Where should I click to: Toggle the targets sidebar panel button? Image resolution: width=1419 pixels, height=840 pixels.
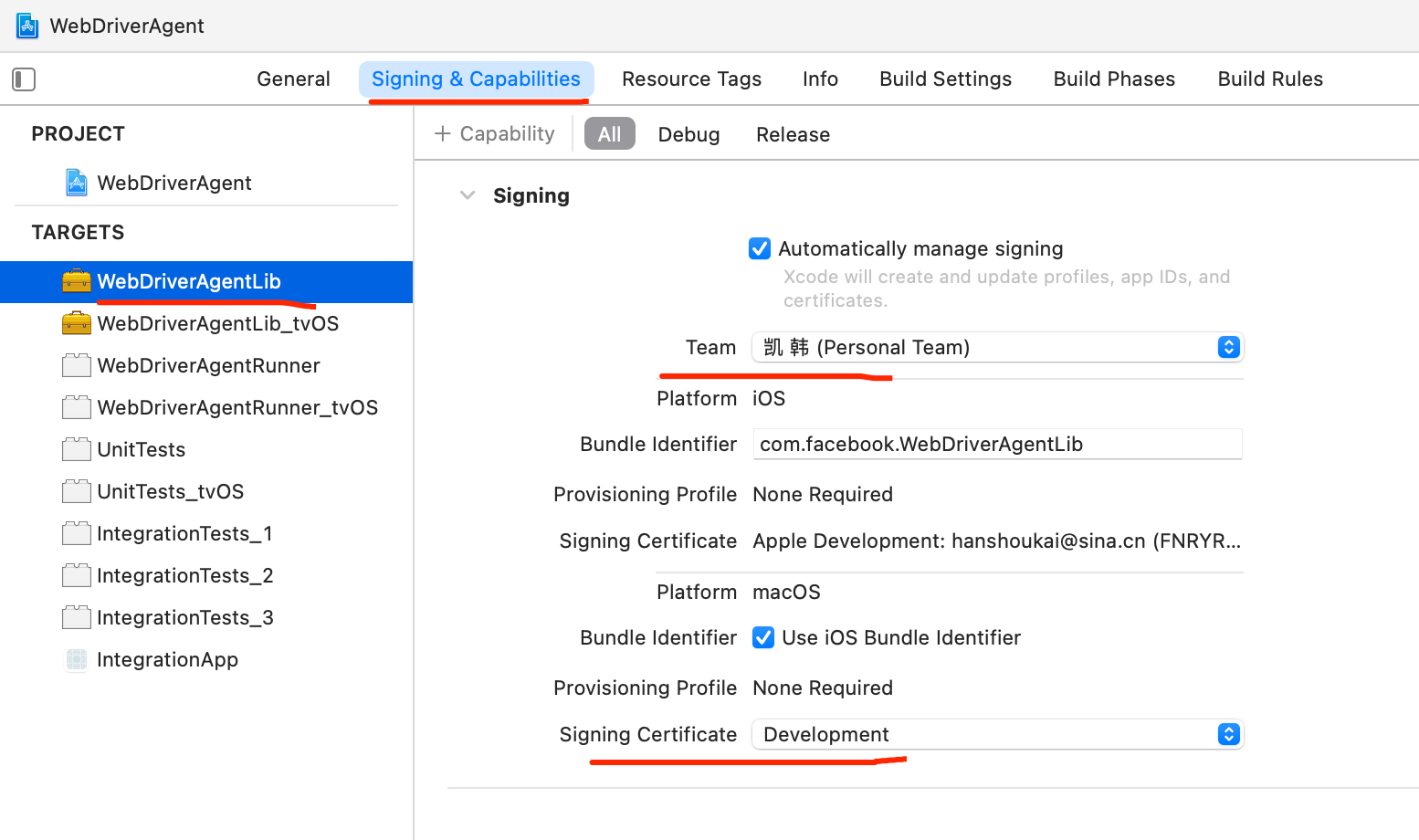click(24, 79)
